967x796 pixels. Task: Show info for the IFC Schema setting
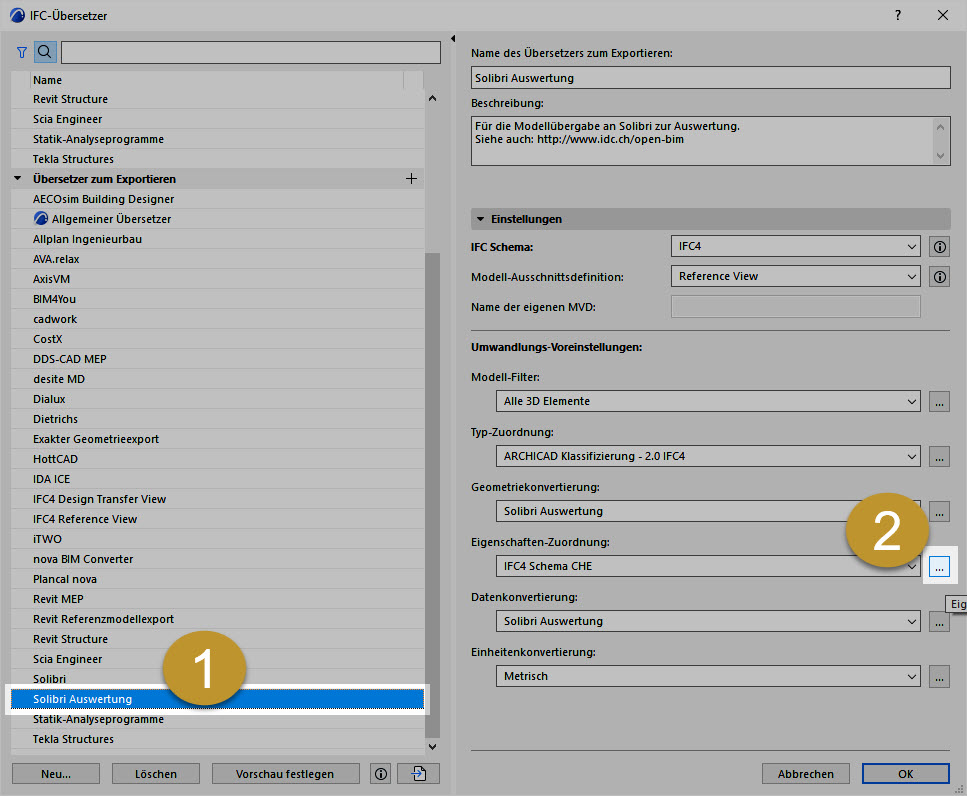pos(939,247)
